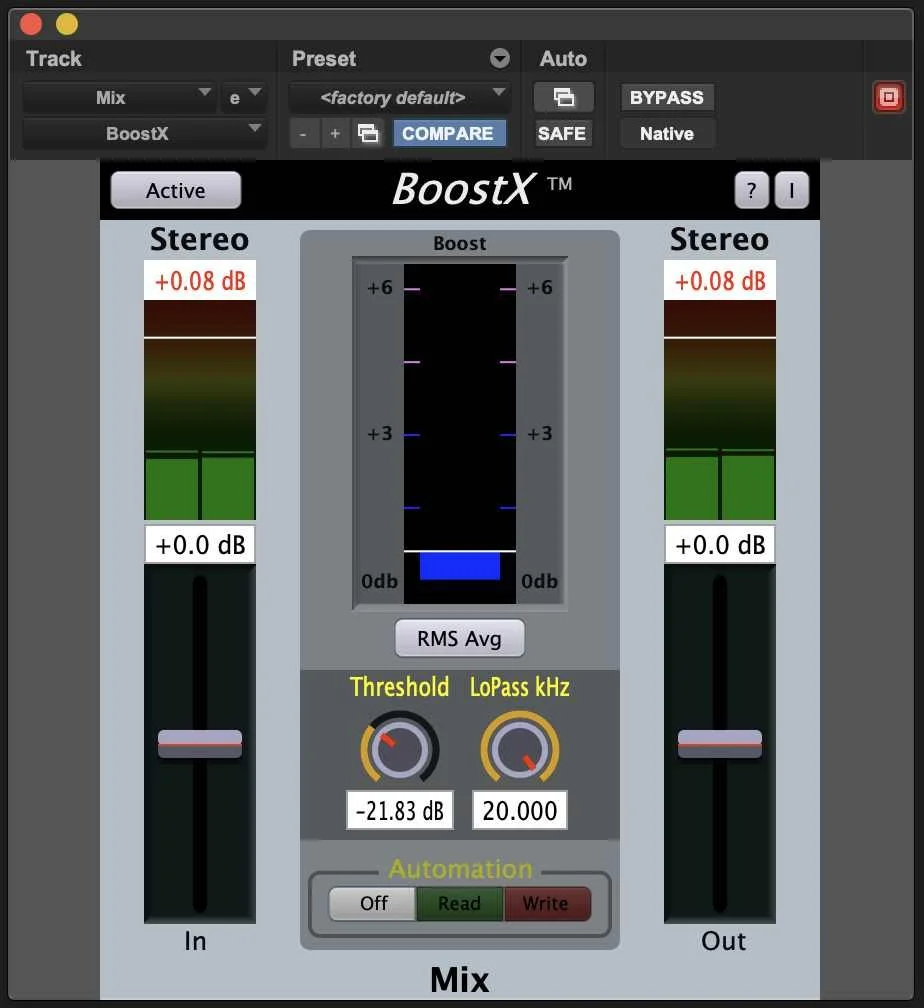
Task: Open the BoostX plug-in selector dropdown
Action: click(x=144, y=134)
